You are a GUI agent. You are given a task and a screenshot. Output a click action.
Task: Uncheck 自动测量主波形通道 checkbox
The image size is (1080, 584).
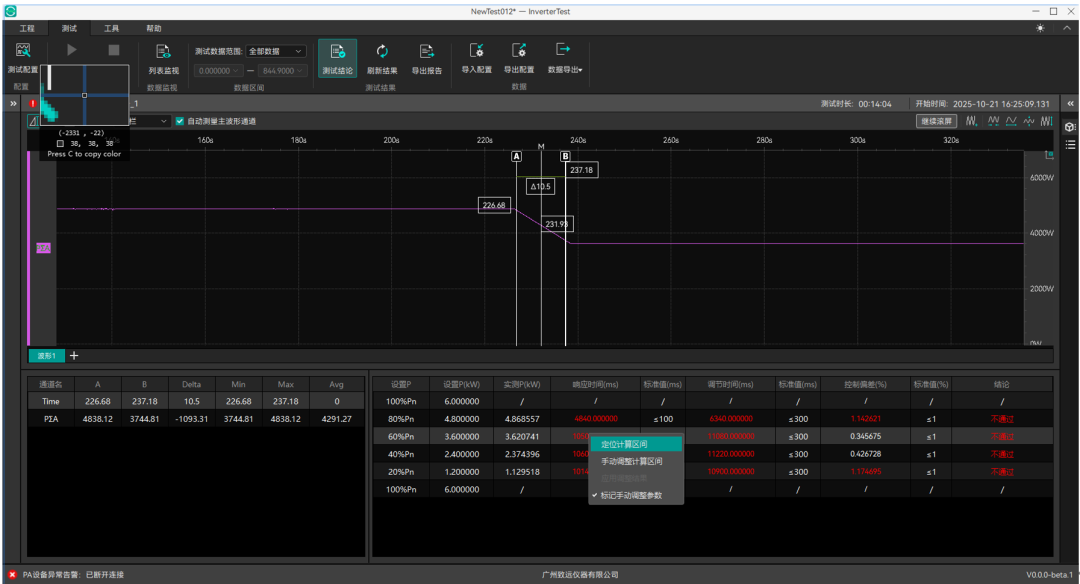point(180,121)
